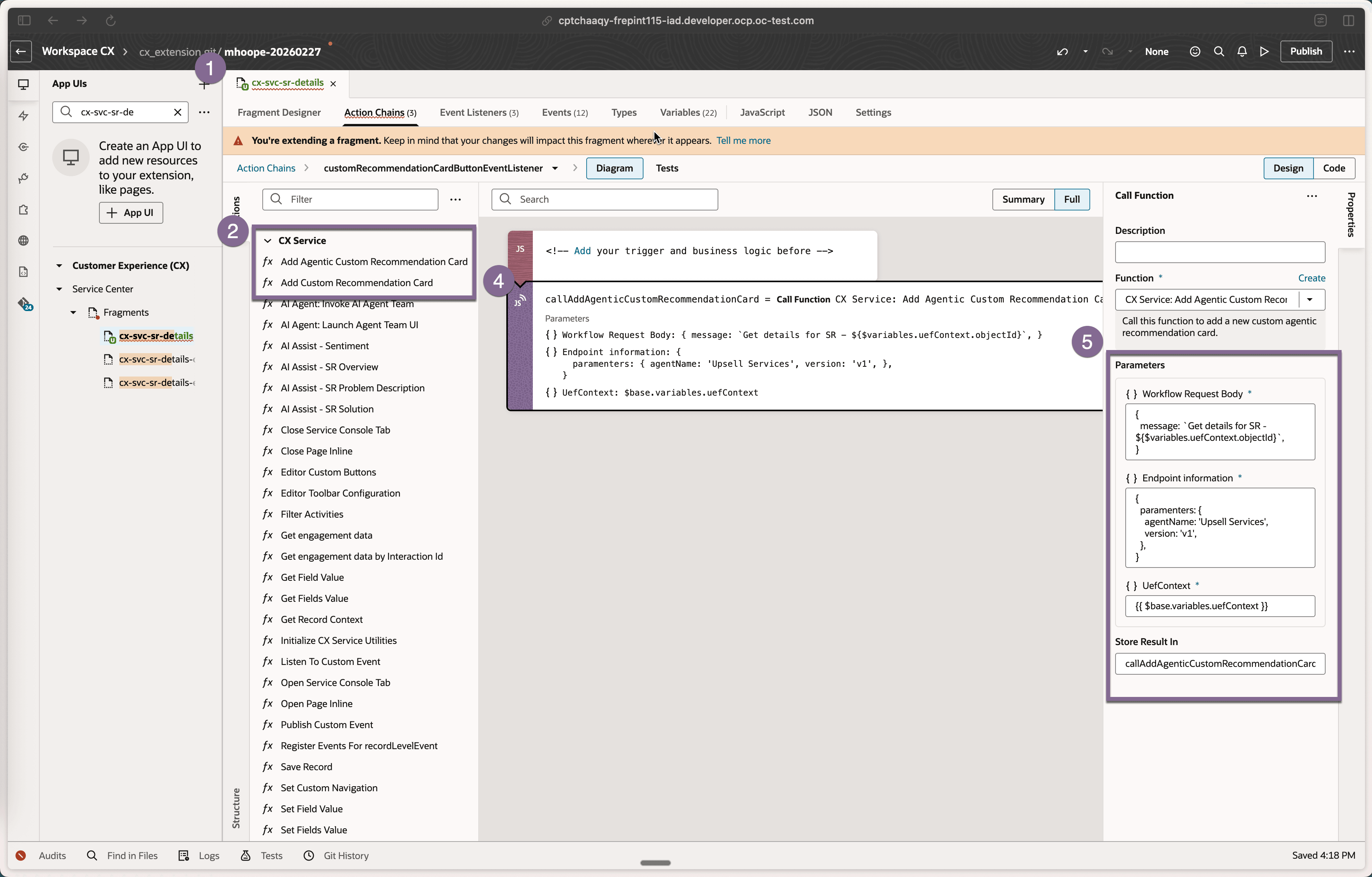Screen dimensions: 1372x877
Task: Click the Tell me more link
Action: click(x=743, y=140)
